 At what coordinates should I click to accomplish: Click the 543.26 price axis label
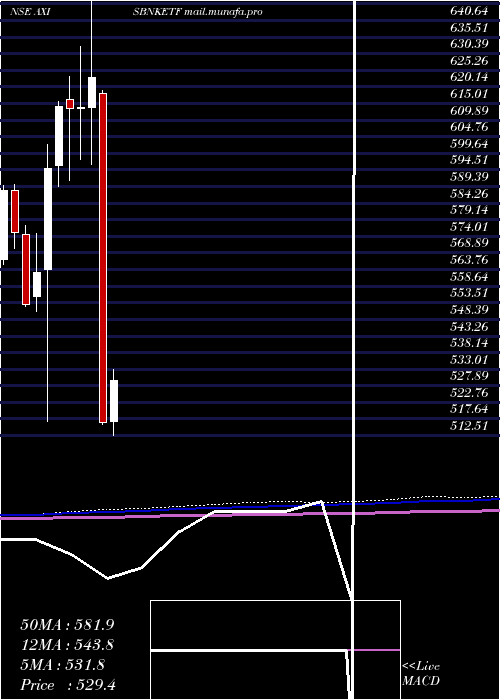[468, 327]
